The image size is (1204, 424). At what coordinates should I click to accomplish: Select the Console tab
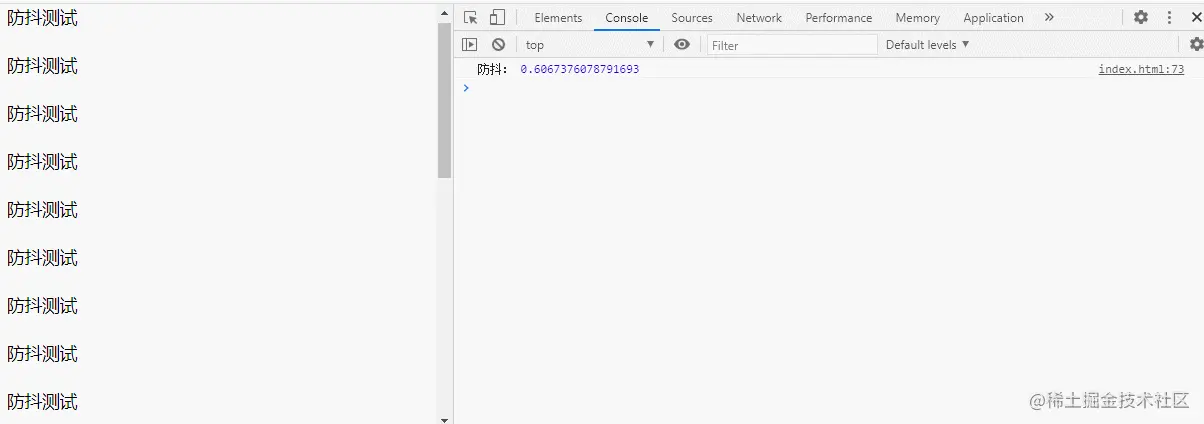627,17
